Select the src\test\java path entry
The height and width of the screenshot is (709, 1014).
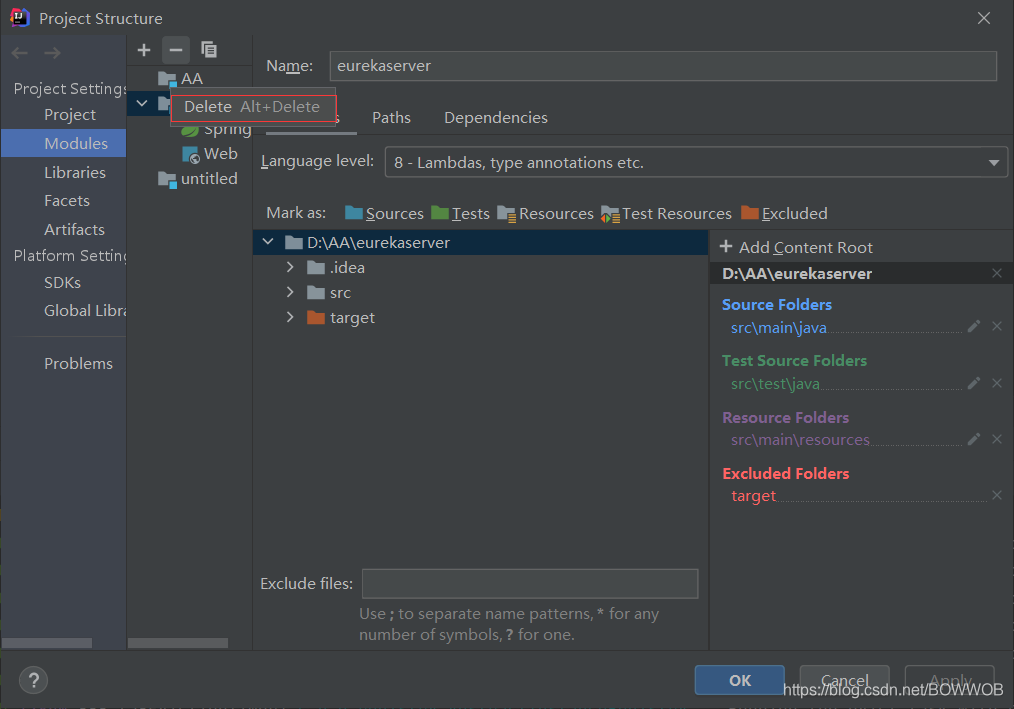pos(775,384)
